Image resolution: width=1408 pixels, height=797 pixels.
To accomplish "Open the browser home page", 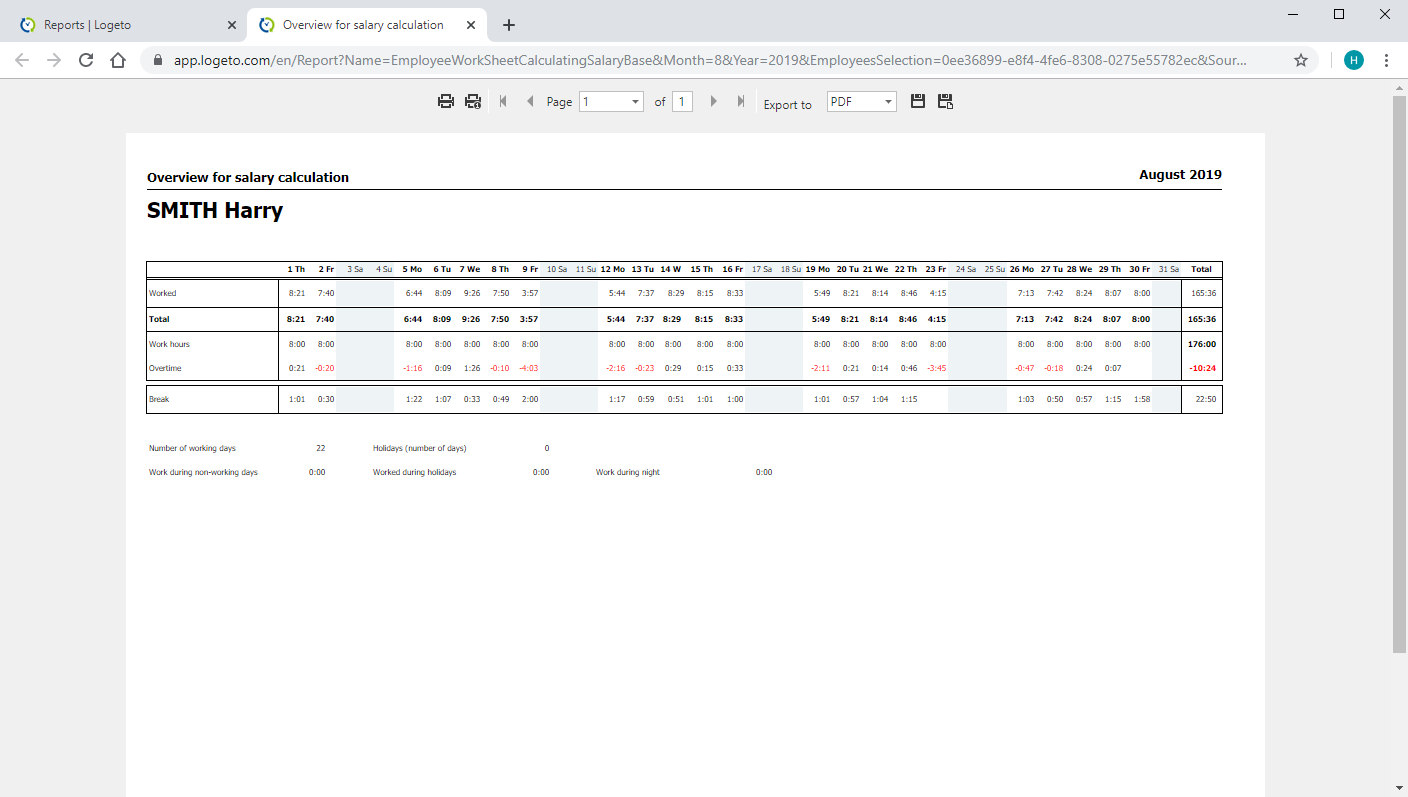I will pos(118,60).
